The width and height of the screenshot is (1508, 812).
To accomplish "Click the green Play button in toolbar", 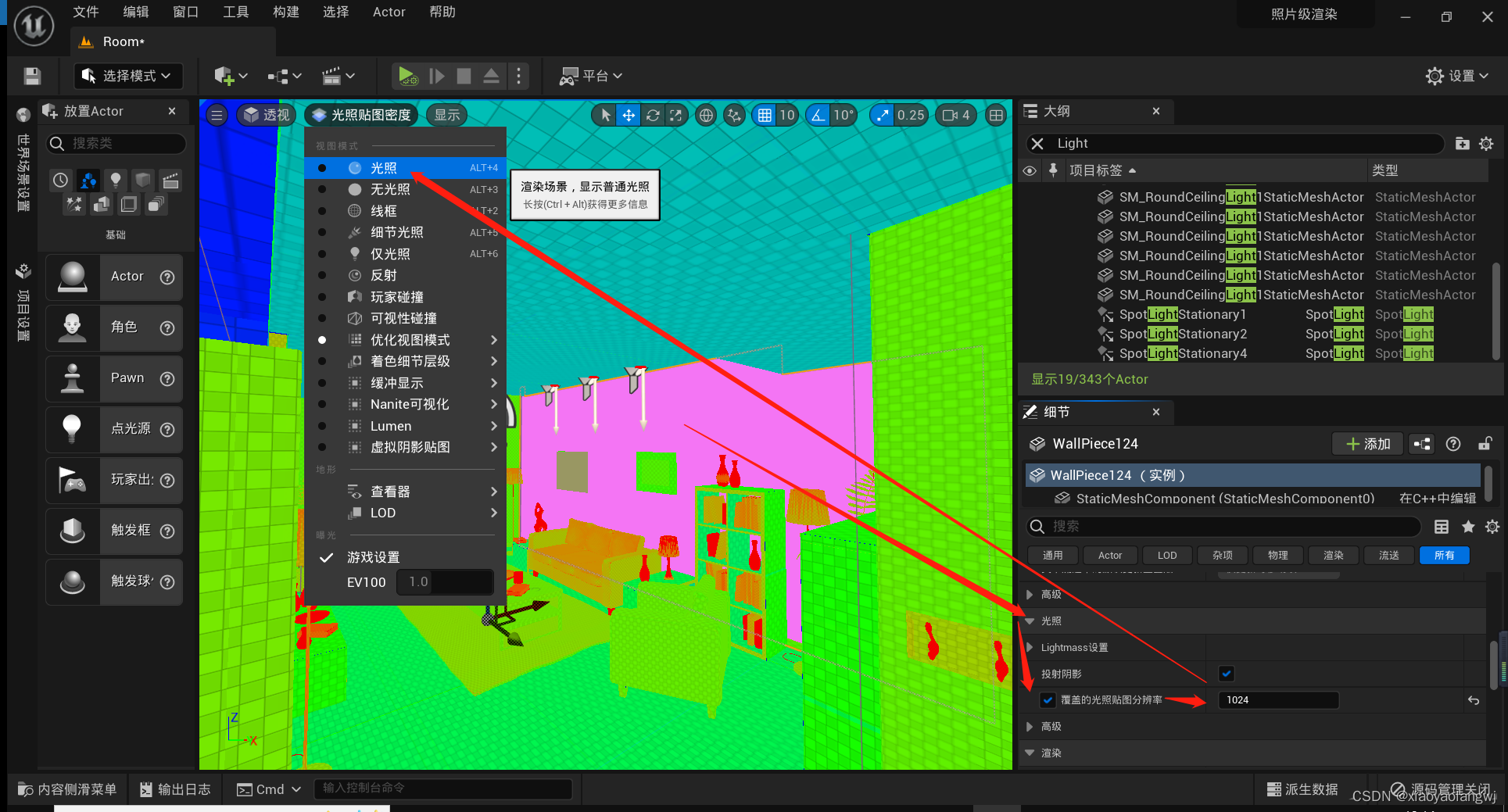I will tap(407, 76).
